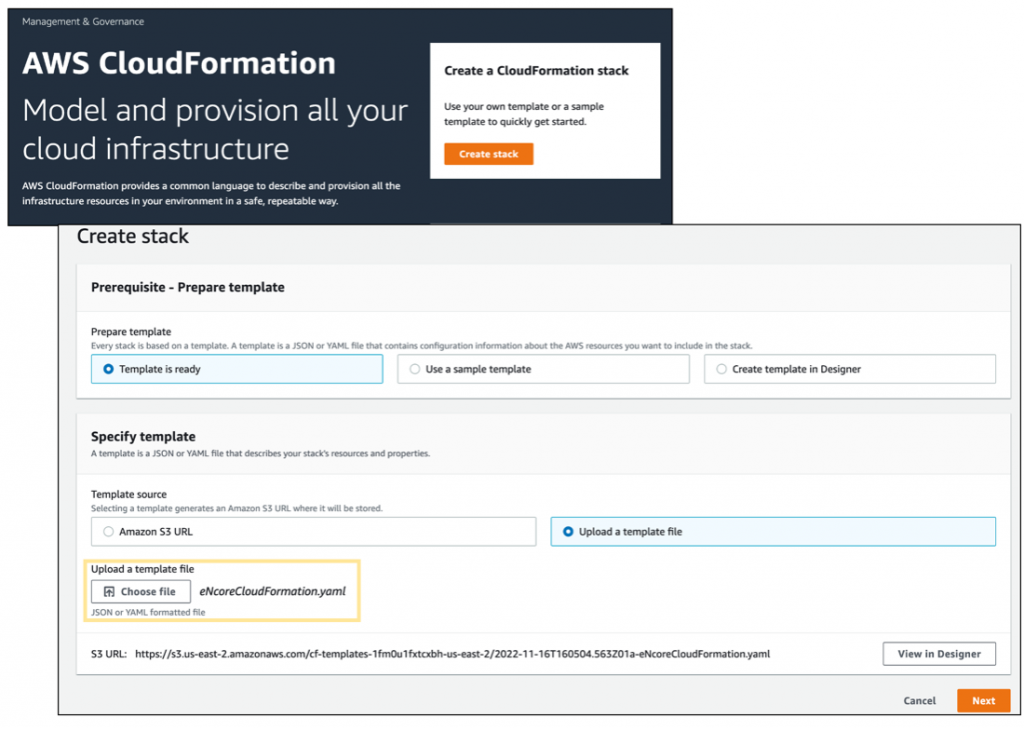The height and width of the screenshot is (731, 1024).
Task: Click the Management & Governance category label
Action: (x=83, y=21)
